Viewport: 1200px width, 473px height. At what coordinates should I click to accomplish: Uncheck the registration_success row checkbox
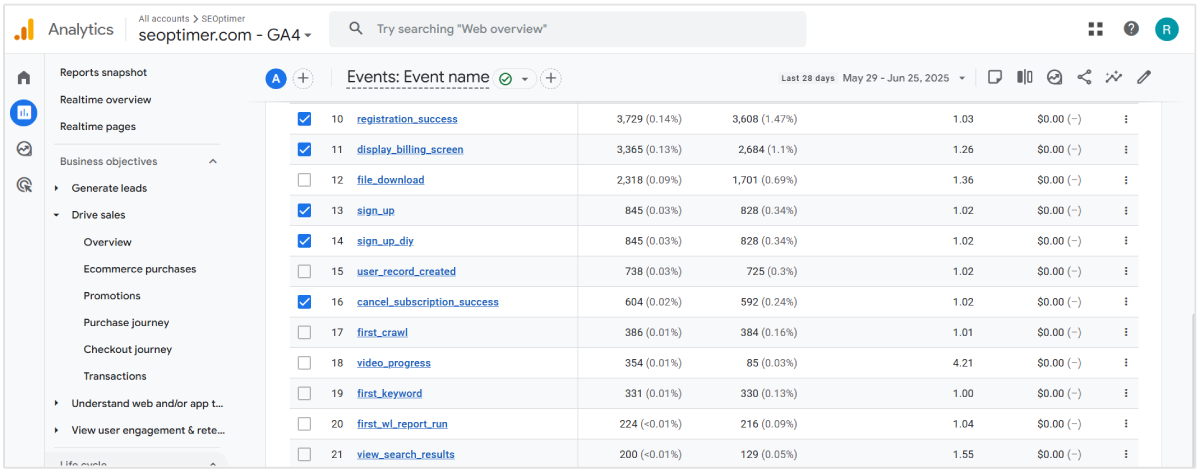pyautogui.click(x=305, y=119)
